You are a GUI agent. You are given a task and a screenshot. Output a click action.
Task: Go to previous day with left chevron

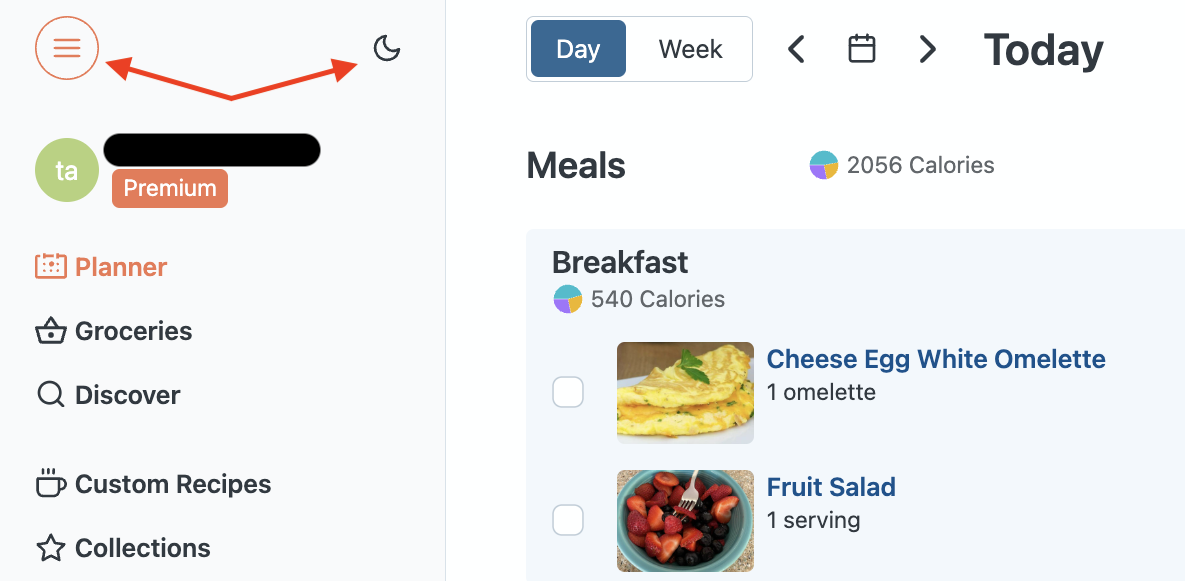(x=796, y=49)
